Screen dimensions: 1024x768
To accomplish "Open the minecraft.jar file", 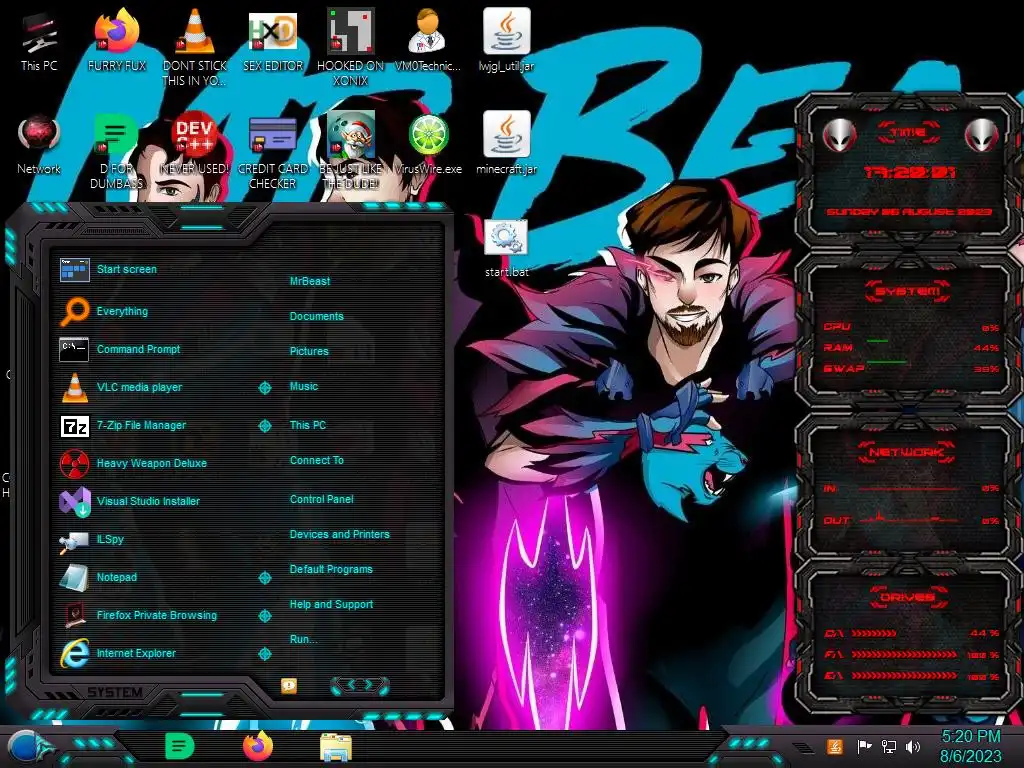I will click(506, 144).
